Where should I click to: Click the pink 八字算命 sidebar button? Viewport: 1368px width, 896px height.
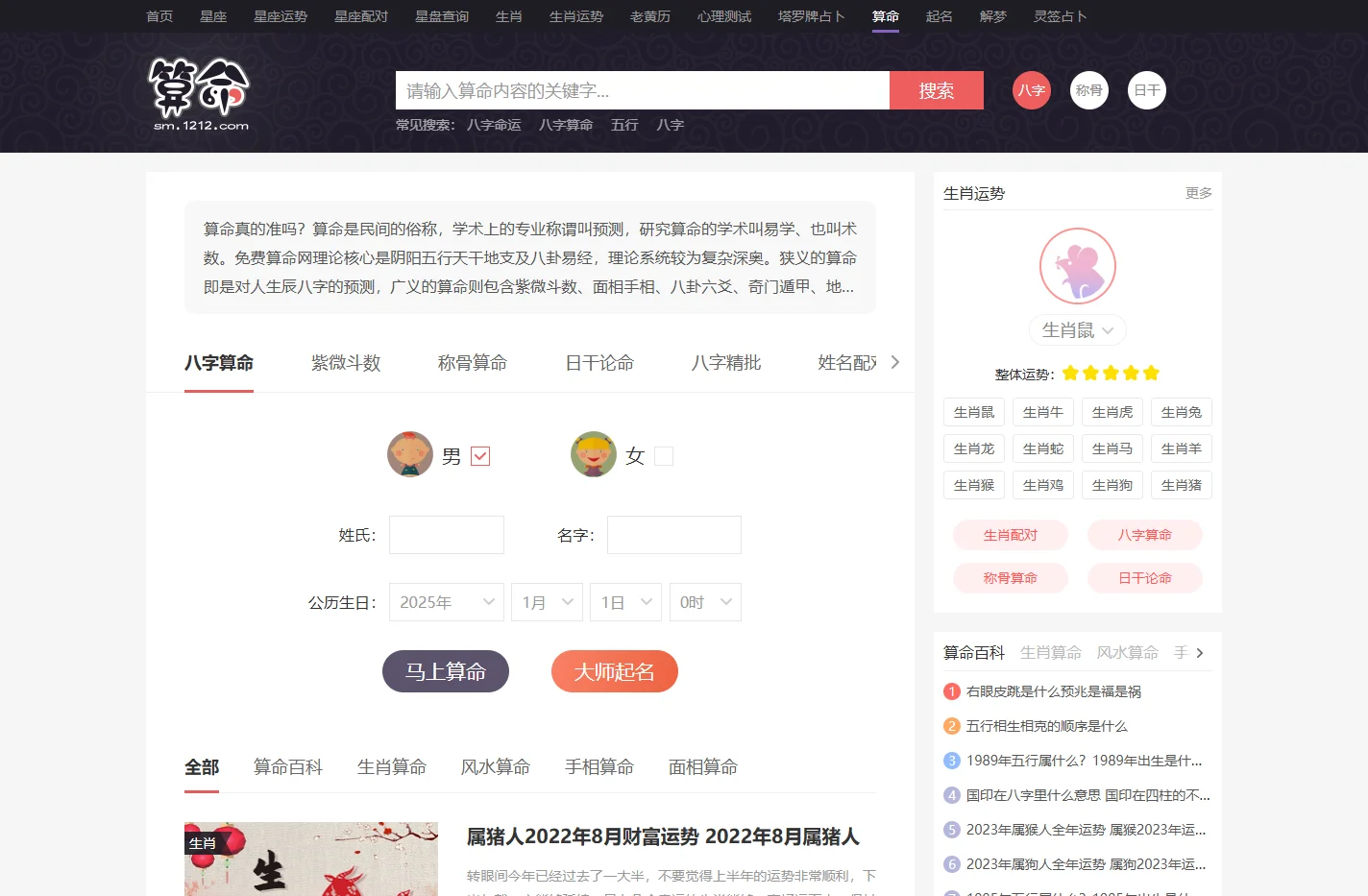point(1145,535)
